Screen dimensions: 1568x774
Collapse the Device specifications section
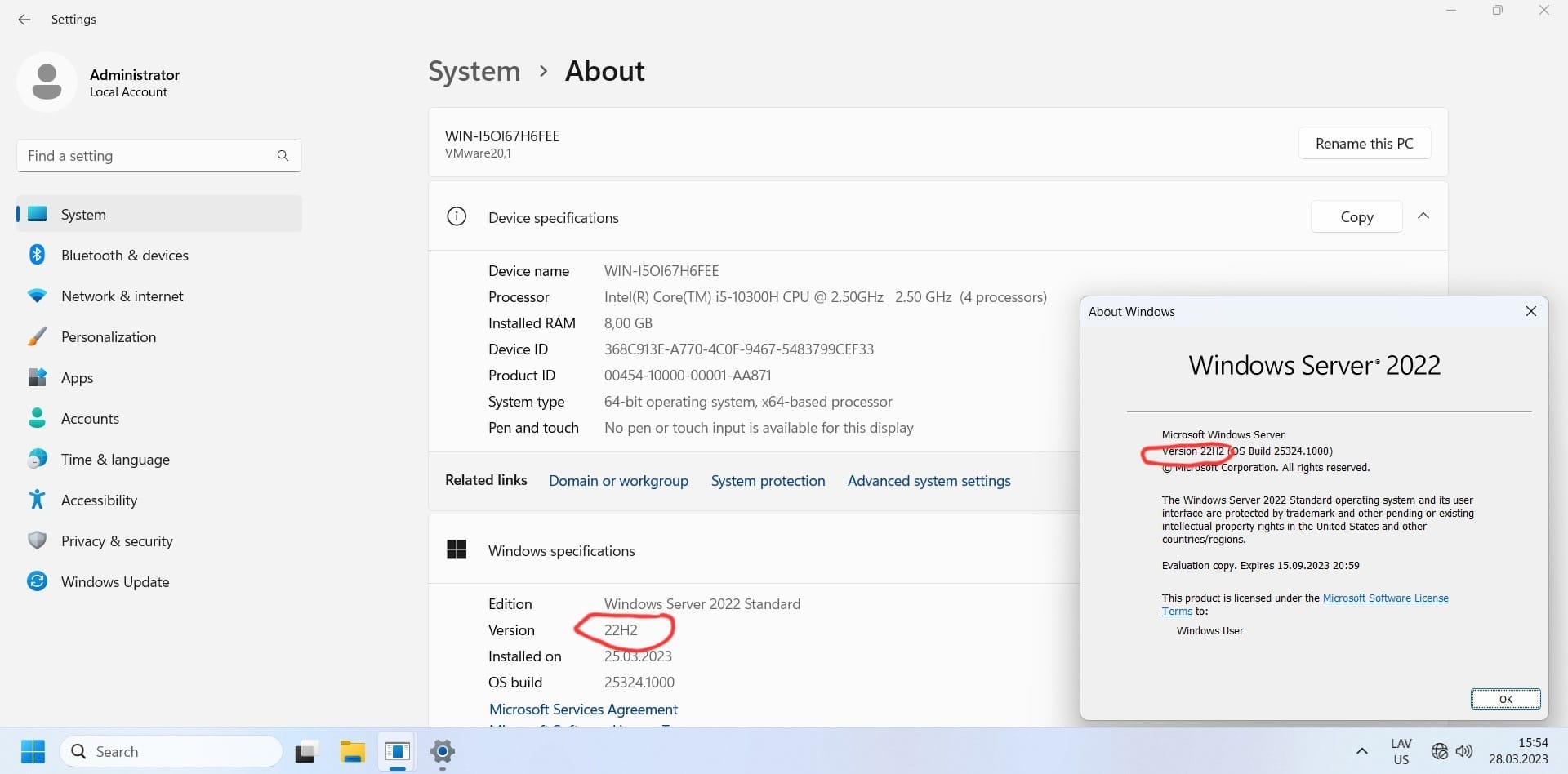point(1423,216)
